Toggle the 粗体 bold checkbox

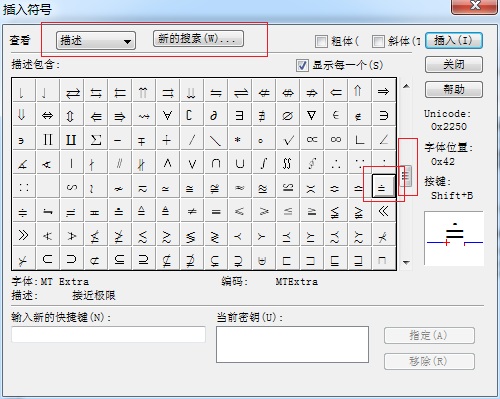coord(321,41)
